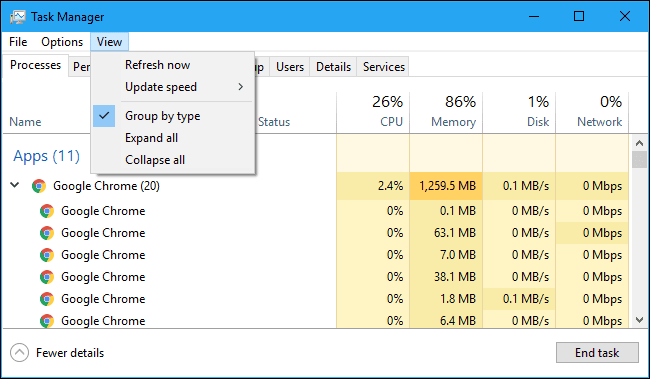
Task: Click the 0.1 MB memory cell
Action: [x=446, y=211]
